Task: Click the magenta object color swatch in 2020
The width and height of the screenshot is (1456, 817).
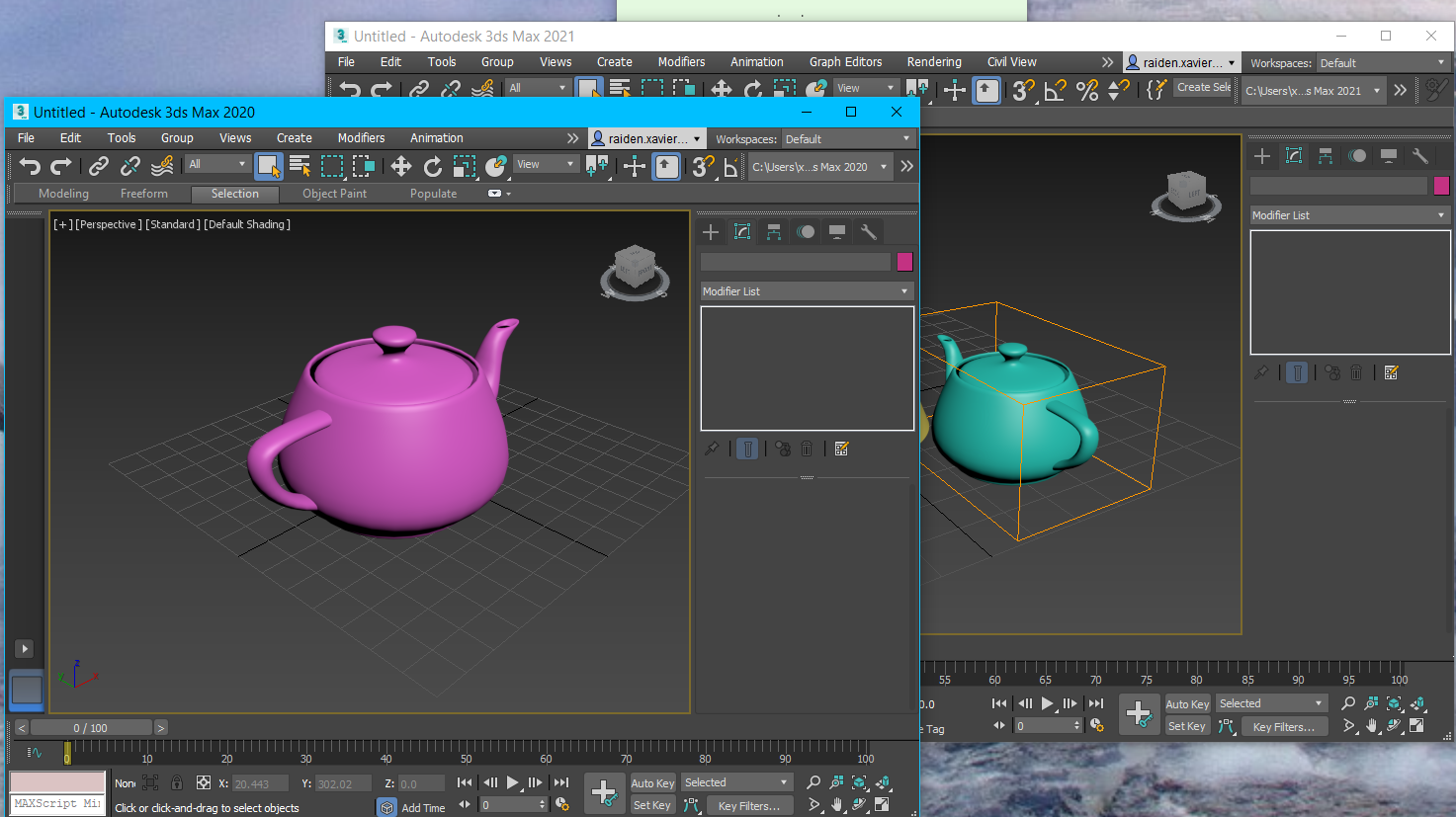Action: tap(903, 262)
